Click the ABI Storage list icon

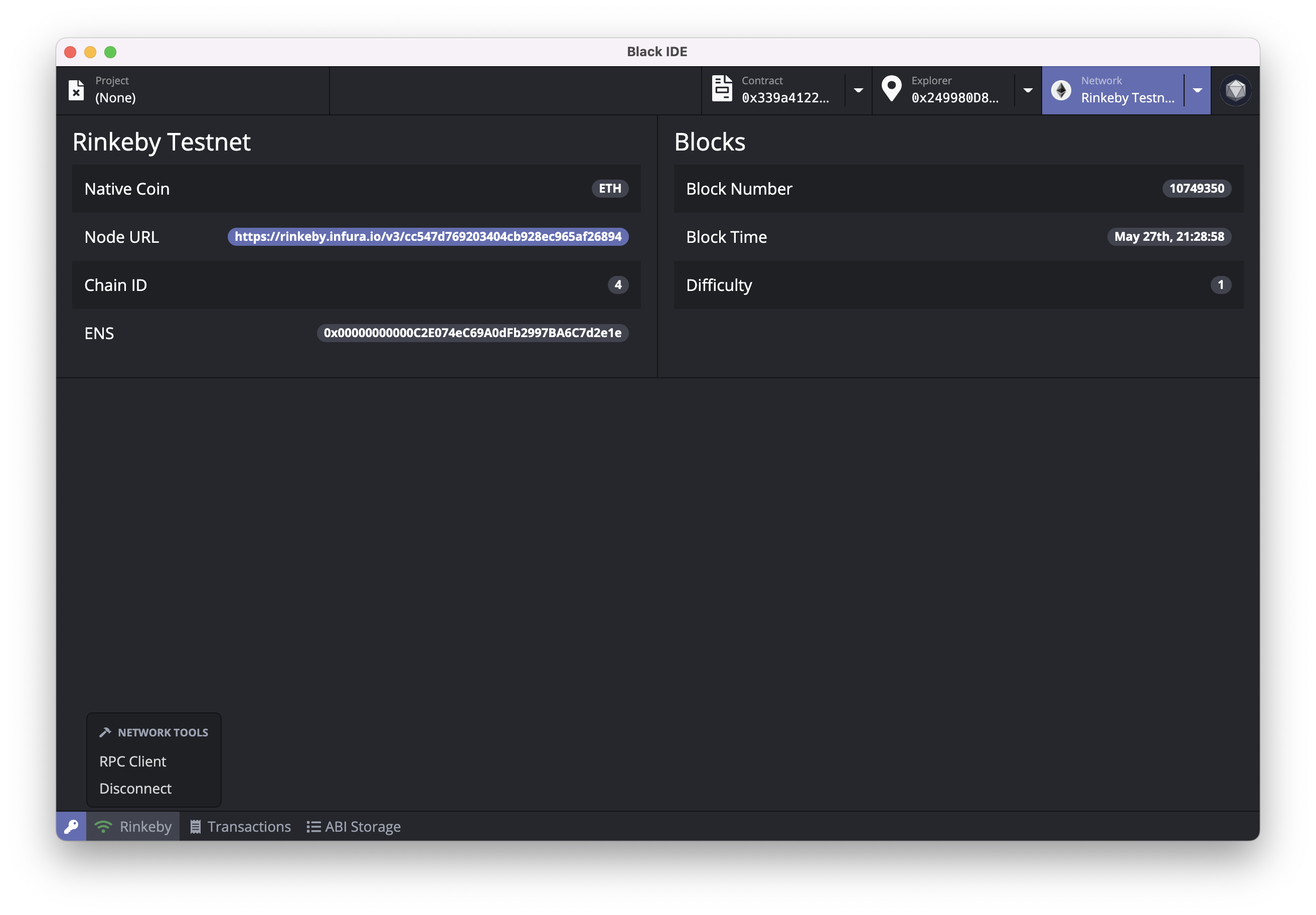click(313, 826)
